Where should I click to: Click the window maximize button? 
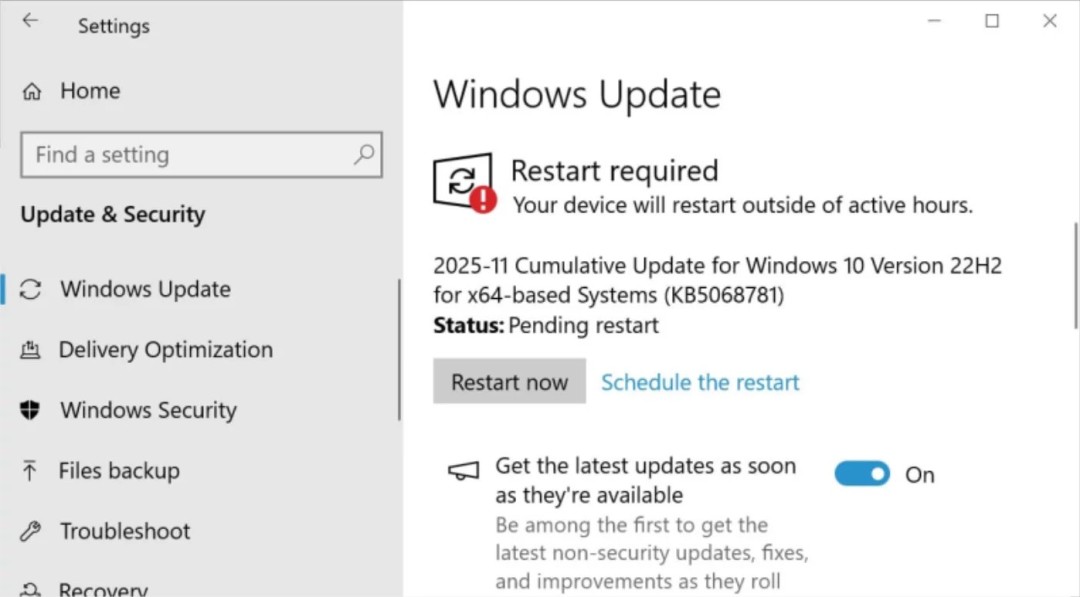992,20
